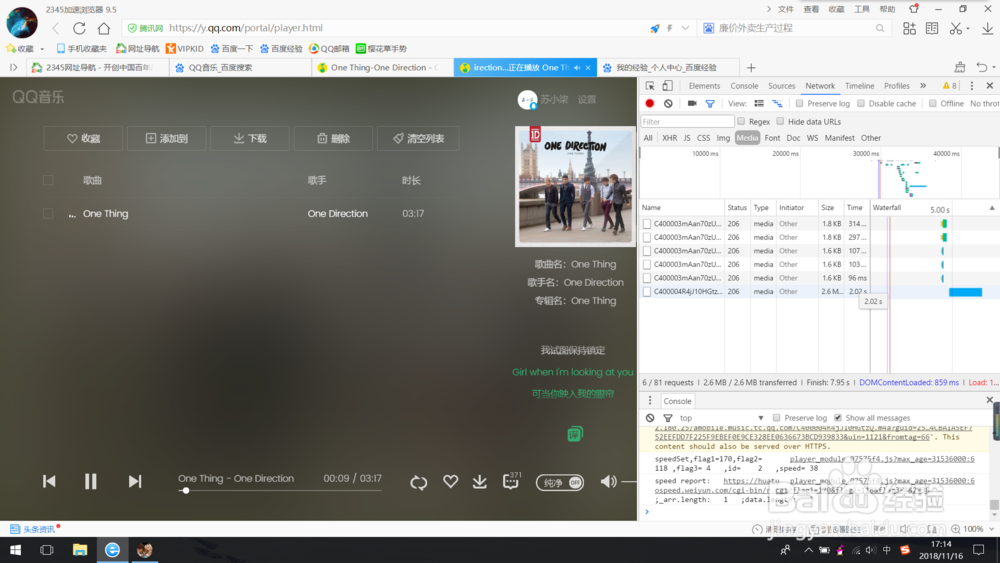Download current song from player bar
Viewport: 1000px width, 563px height.
(x=480, y=481)
